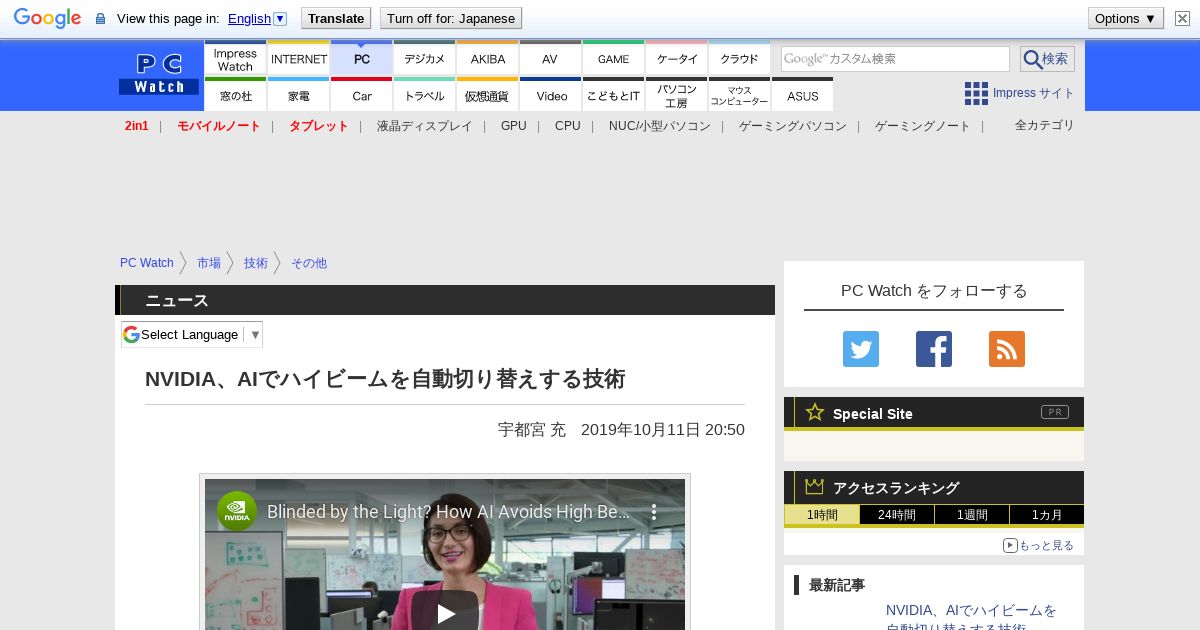
Task: Open the パソコン工房 tab
Action: (677, 95)
